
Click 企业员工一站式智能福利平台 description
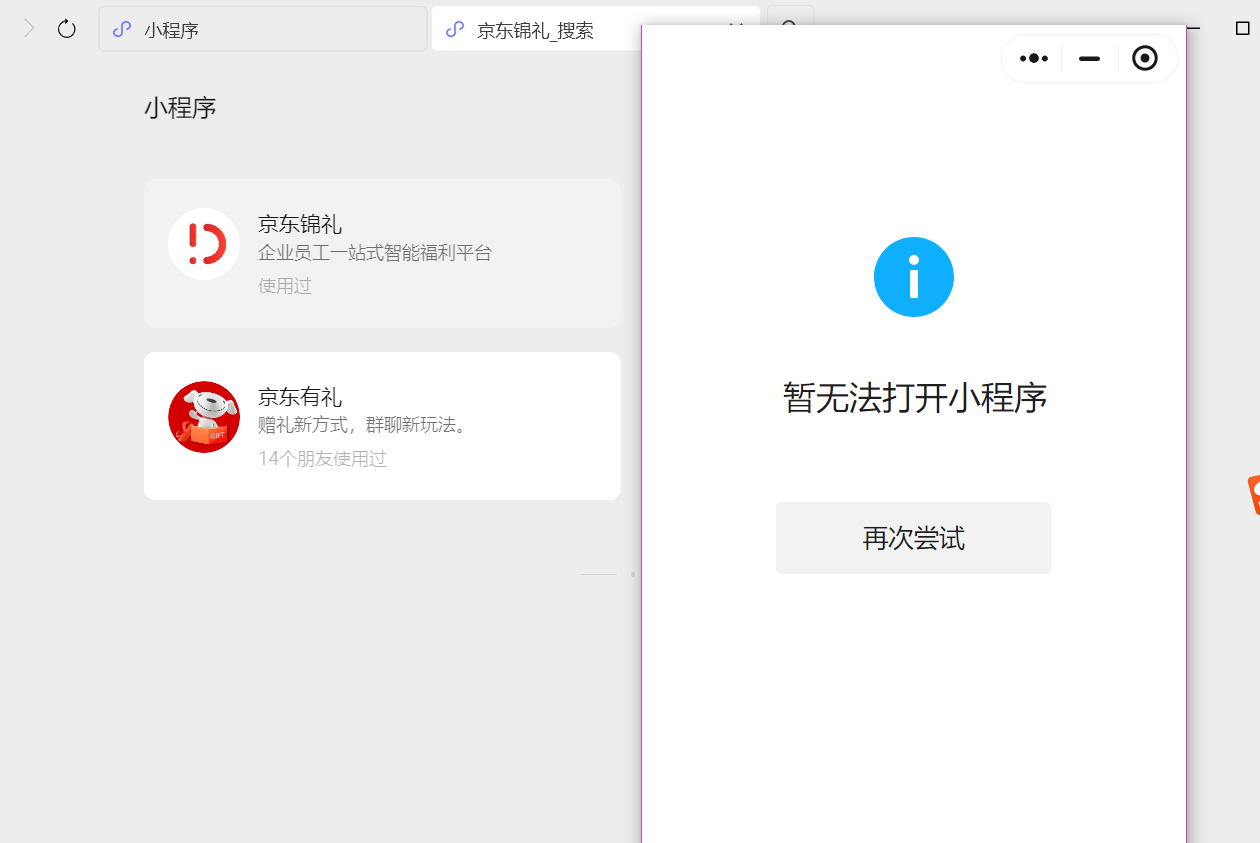[x=375, y=253]
